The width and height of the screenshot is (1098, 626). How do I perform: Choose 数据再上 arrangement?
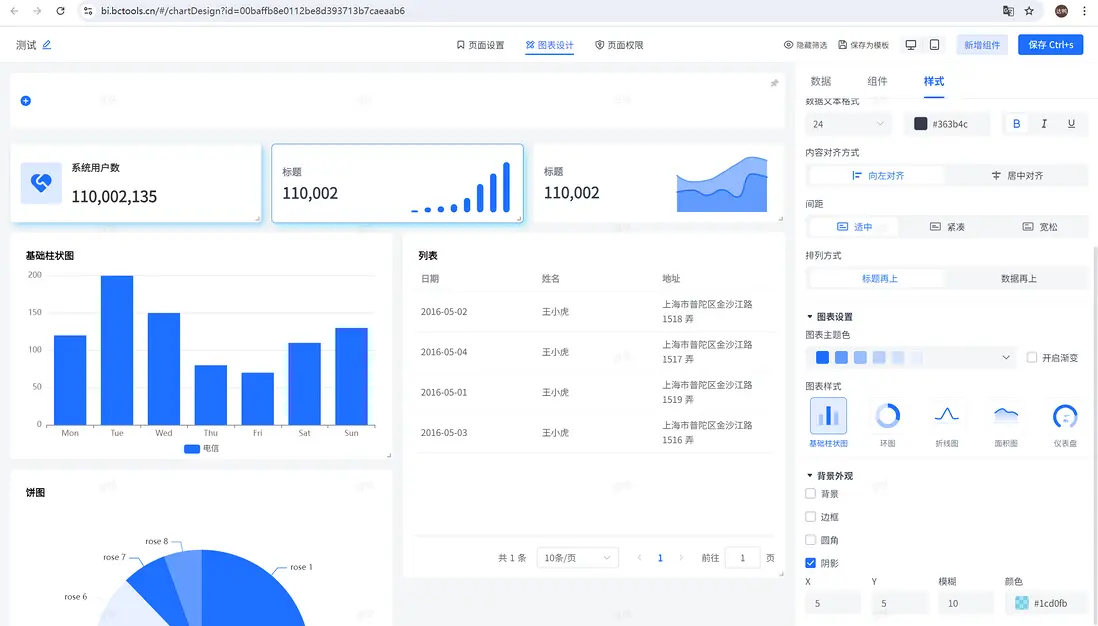[1018, 279]
